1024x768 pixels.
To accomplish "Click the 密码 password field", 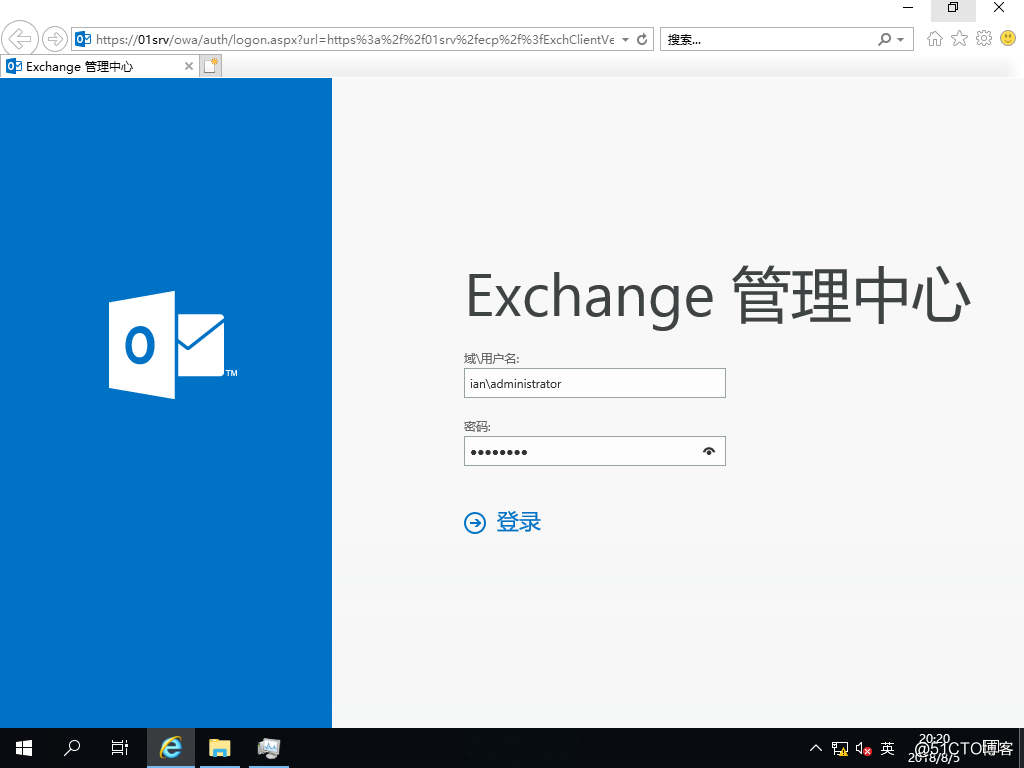I will tap(594, 451).
